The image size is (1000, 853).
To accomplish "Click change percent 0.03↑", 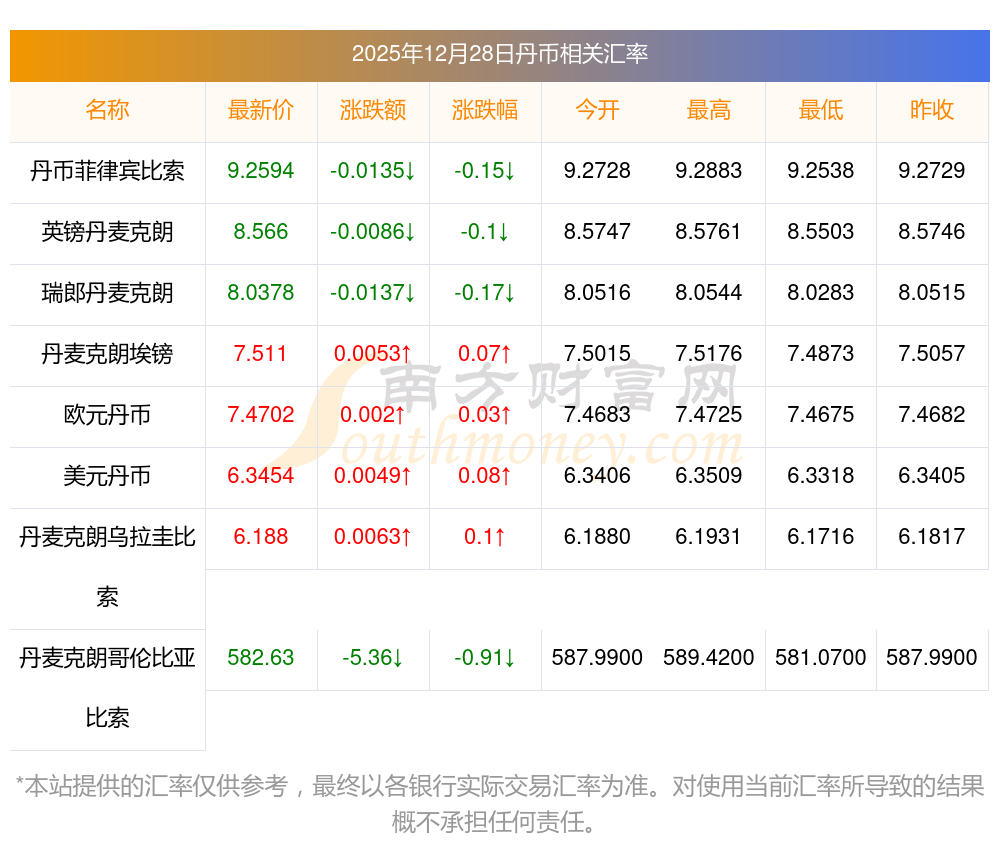I will click(485, 414).
